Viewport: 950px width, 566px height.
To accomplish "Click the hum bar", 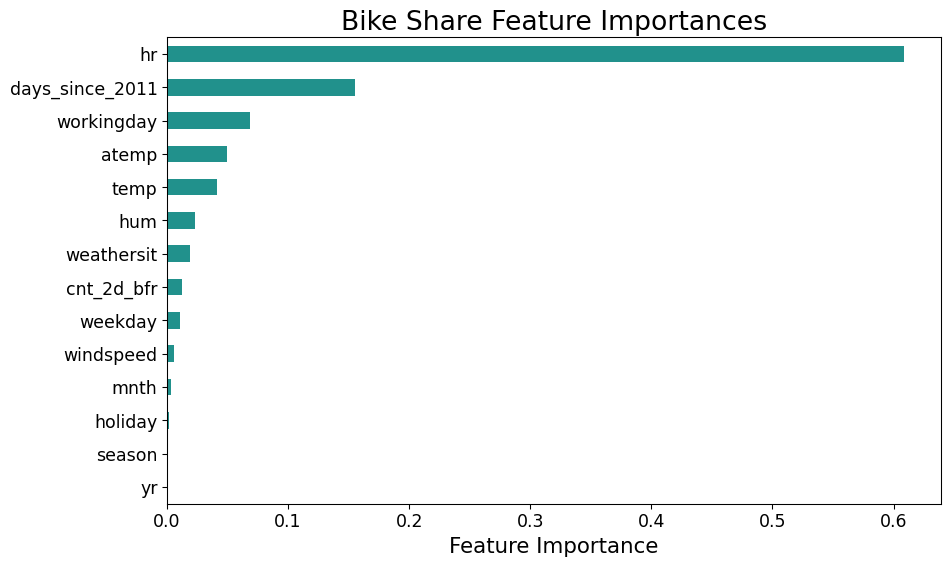I will point(181,221).
